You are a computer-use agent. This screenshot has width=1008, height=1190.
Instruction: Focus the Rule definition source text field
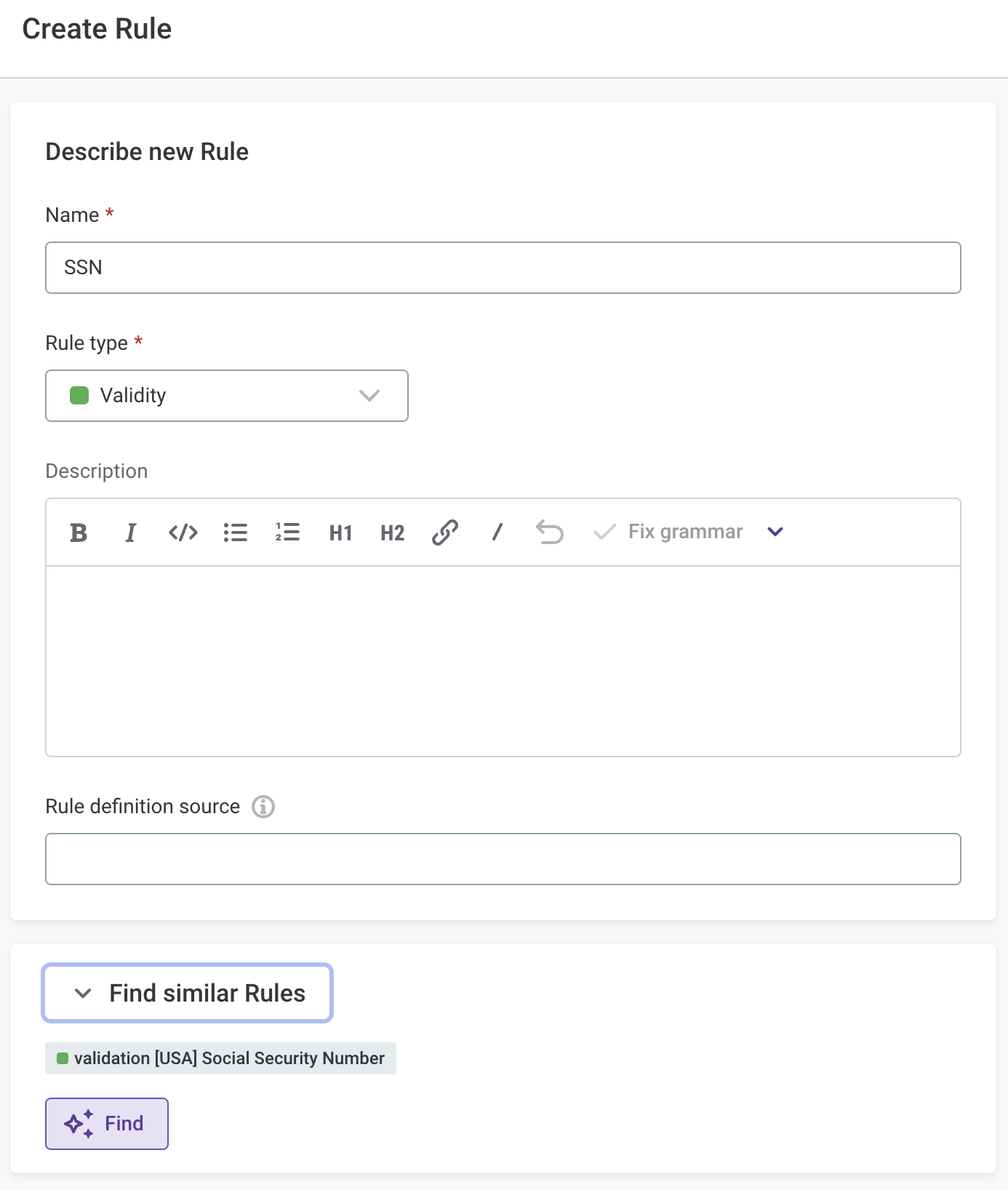click(x=503, y=859)
